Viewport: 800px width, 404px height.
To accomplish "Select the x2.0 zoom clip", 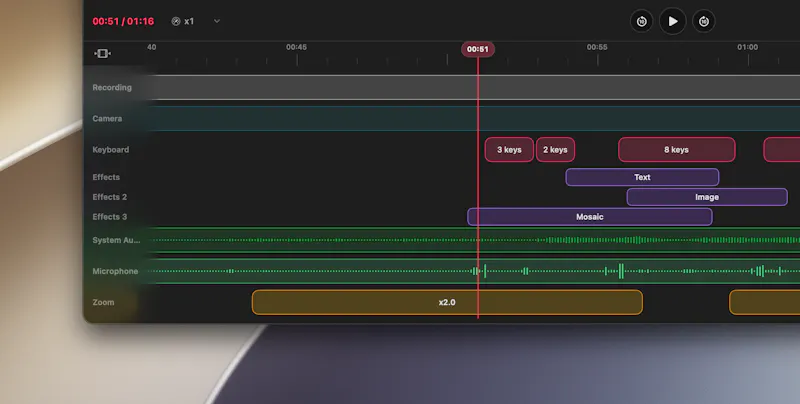I will point(447,302).
